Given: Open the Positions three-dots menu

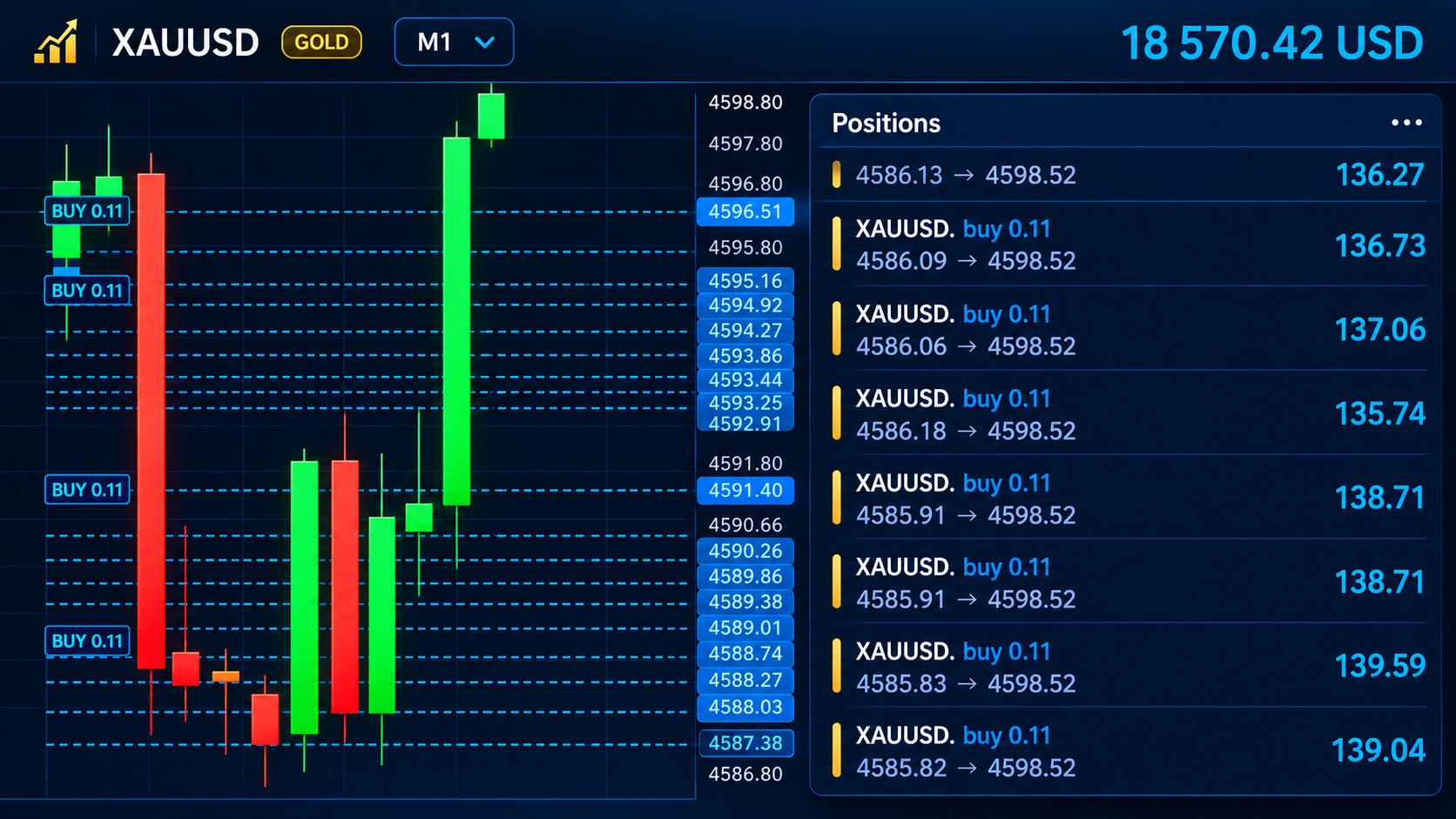Looking at the screenshot, I should 1406,123.
